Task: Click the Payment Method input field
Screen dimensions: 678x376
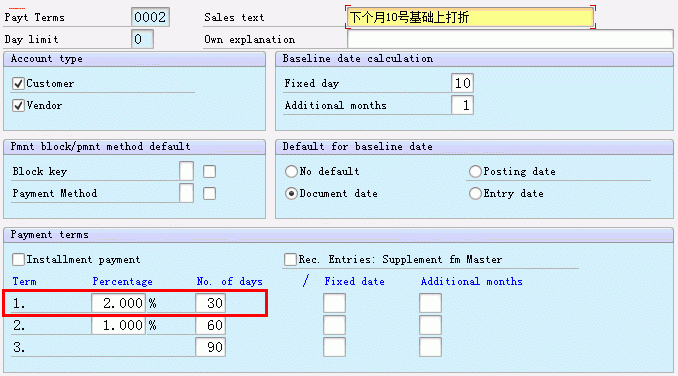Action: (186, 193)
